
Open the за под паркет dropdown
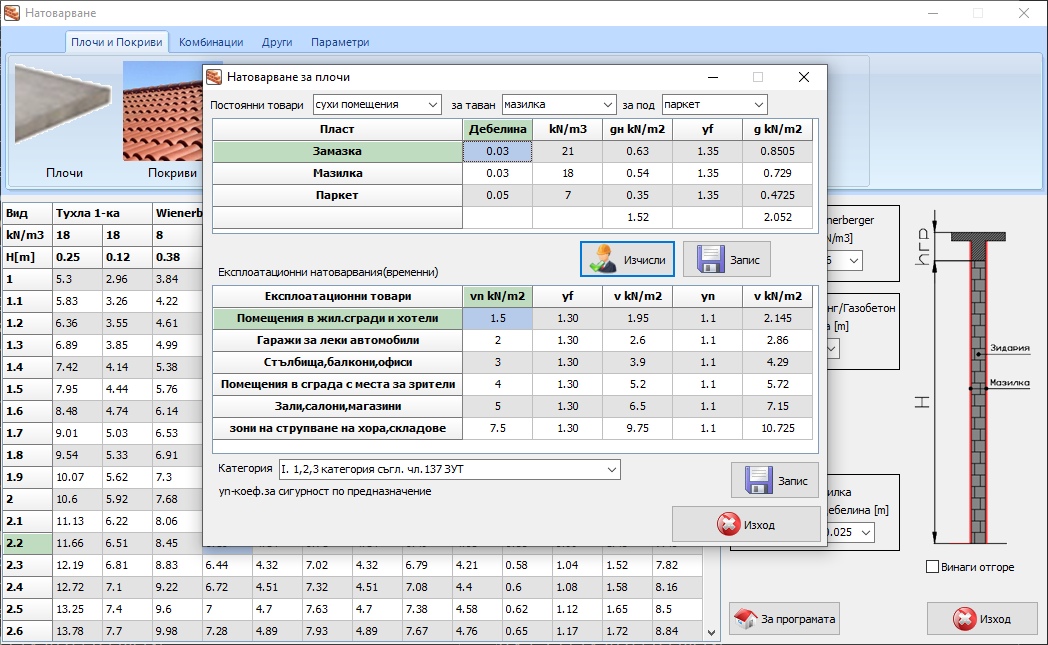[x=714, y=104]
